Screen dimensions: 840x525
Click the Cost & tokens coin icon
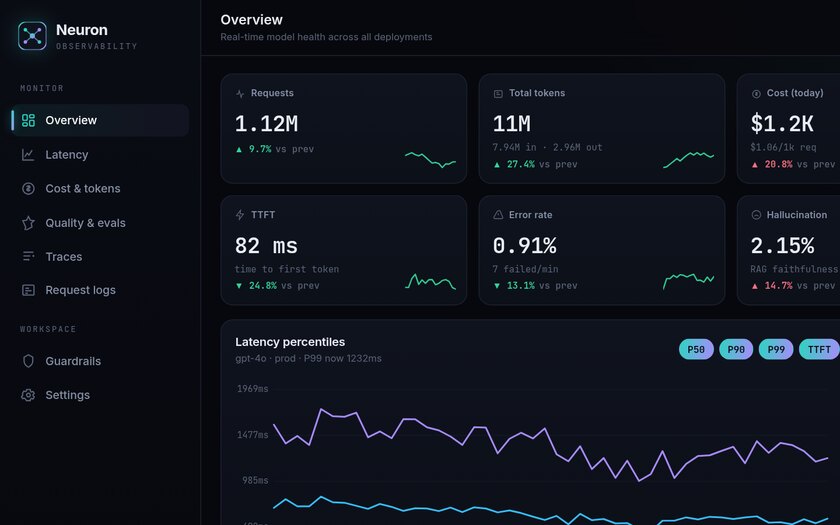click(28, 189)
